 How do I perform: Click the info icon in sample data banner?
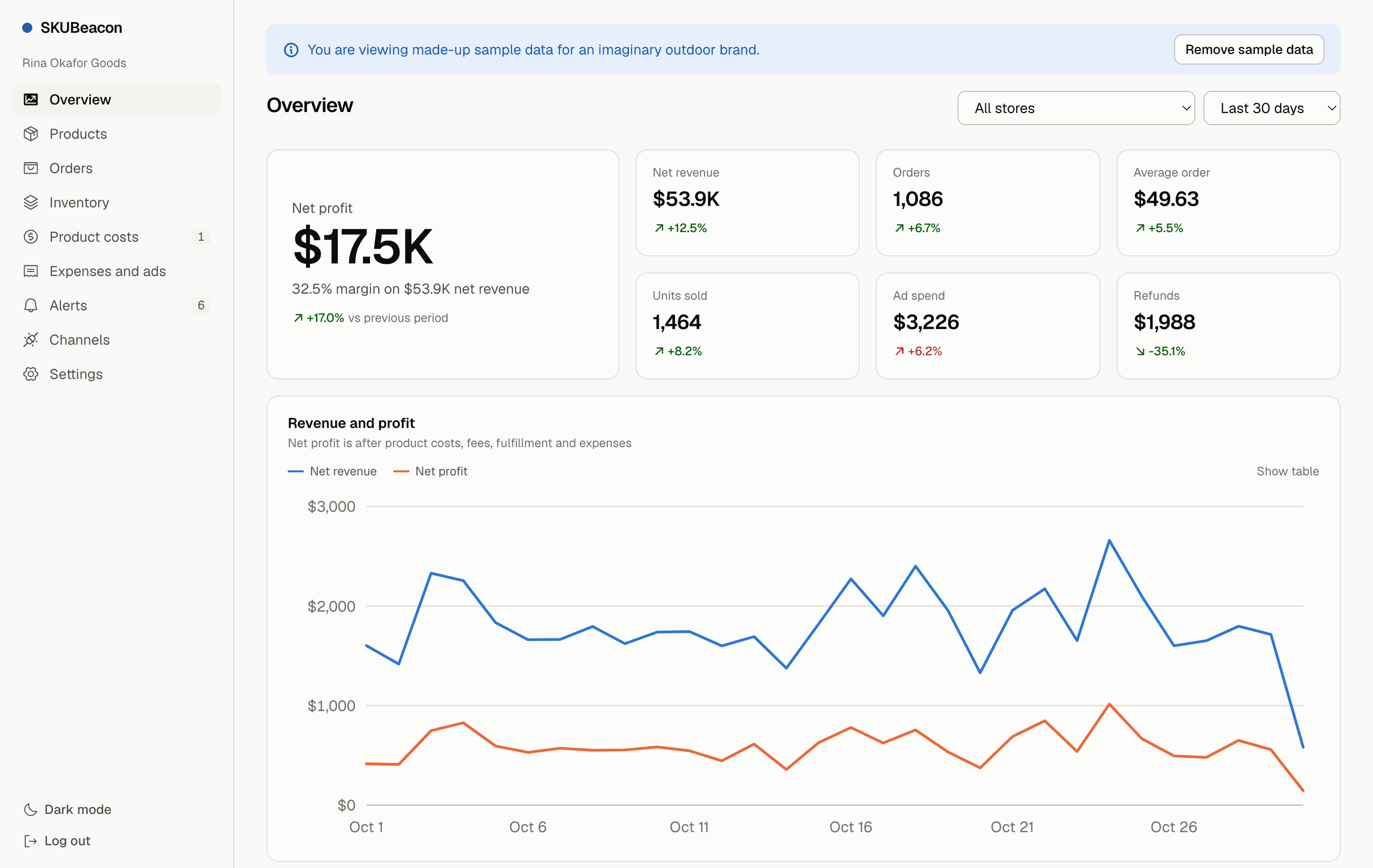click(x=291, y=49)
